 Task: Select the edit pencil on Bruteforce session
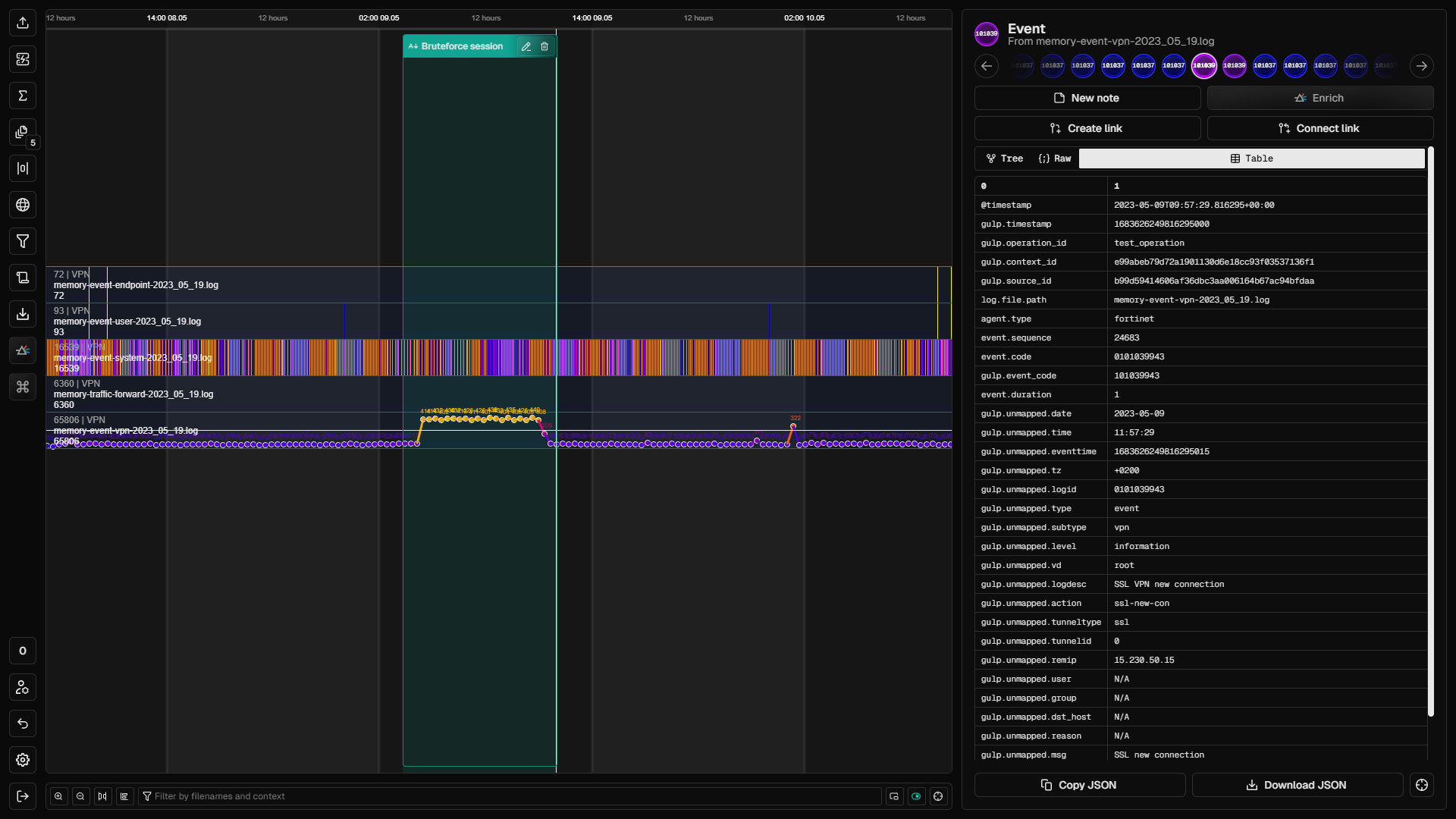[526, 46]
